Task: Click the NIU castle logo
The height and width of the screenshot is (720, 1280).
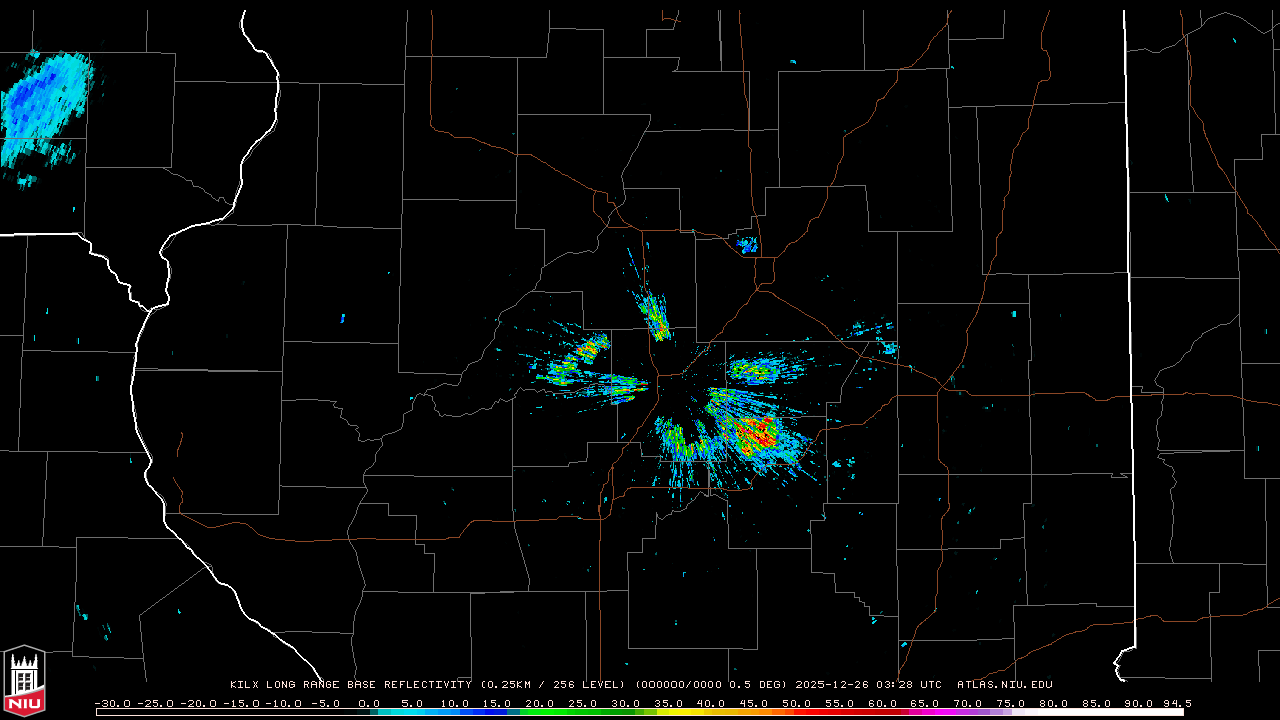Action: point(24,683)
